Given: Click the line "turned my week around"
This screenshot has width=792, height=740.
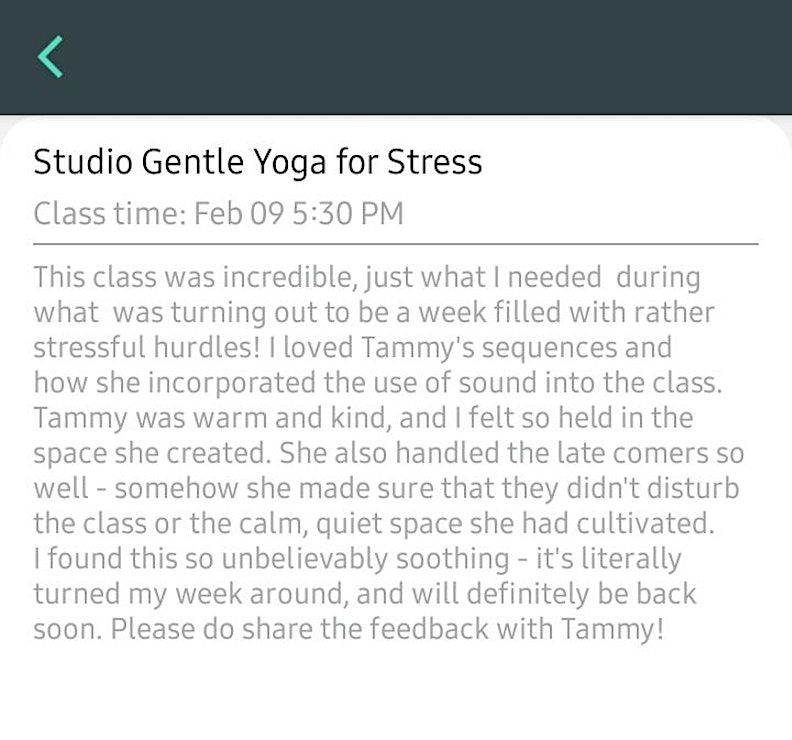Looking at the screenshot, I should tap(200, 594).
